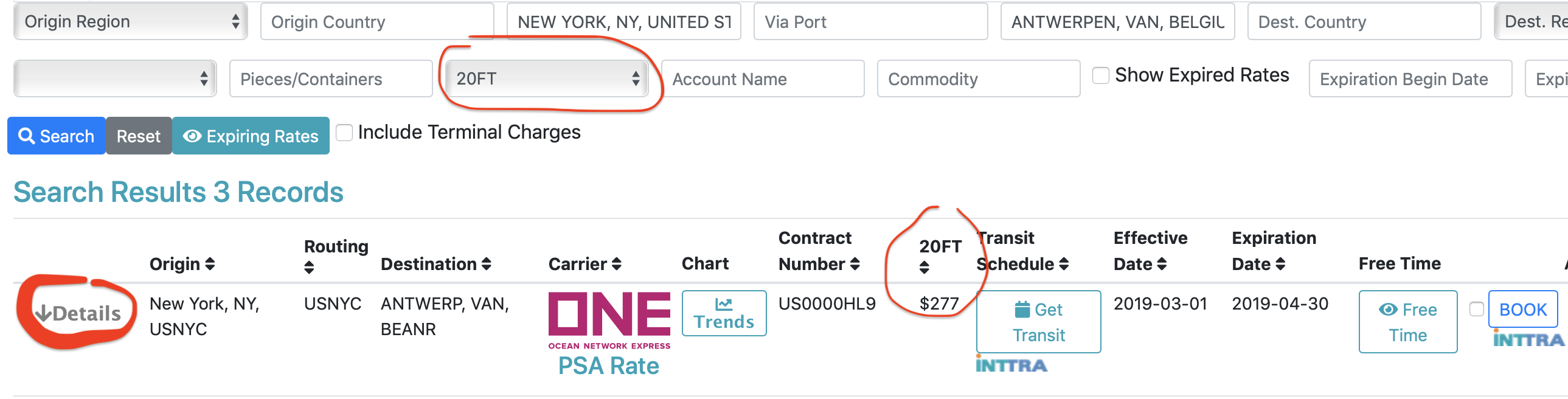Sort by 20FT price arrows

924,268
